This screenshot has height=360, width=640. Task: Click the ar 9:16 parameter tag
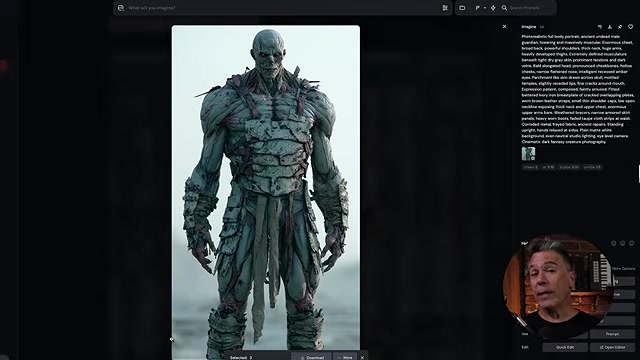548,167
